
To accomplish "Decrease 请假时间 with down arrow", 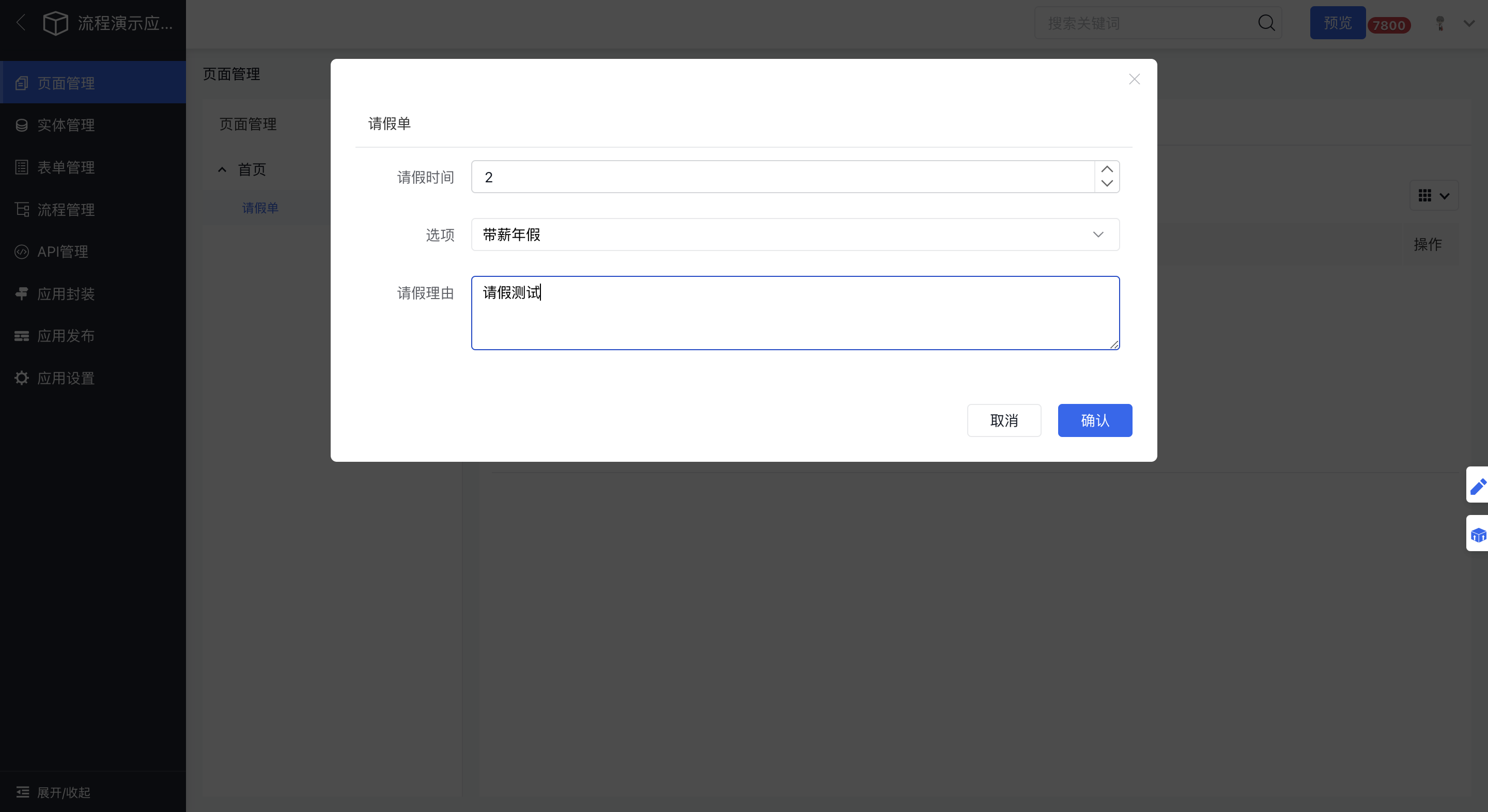I will click(1107, 184).
